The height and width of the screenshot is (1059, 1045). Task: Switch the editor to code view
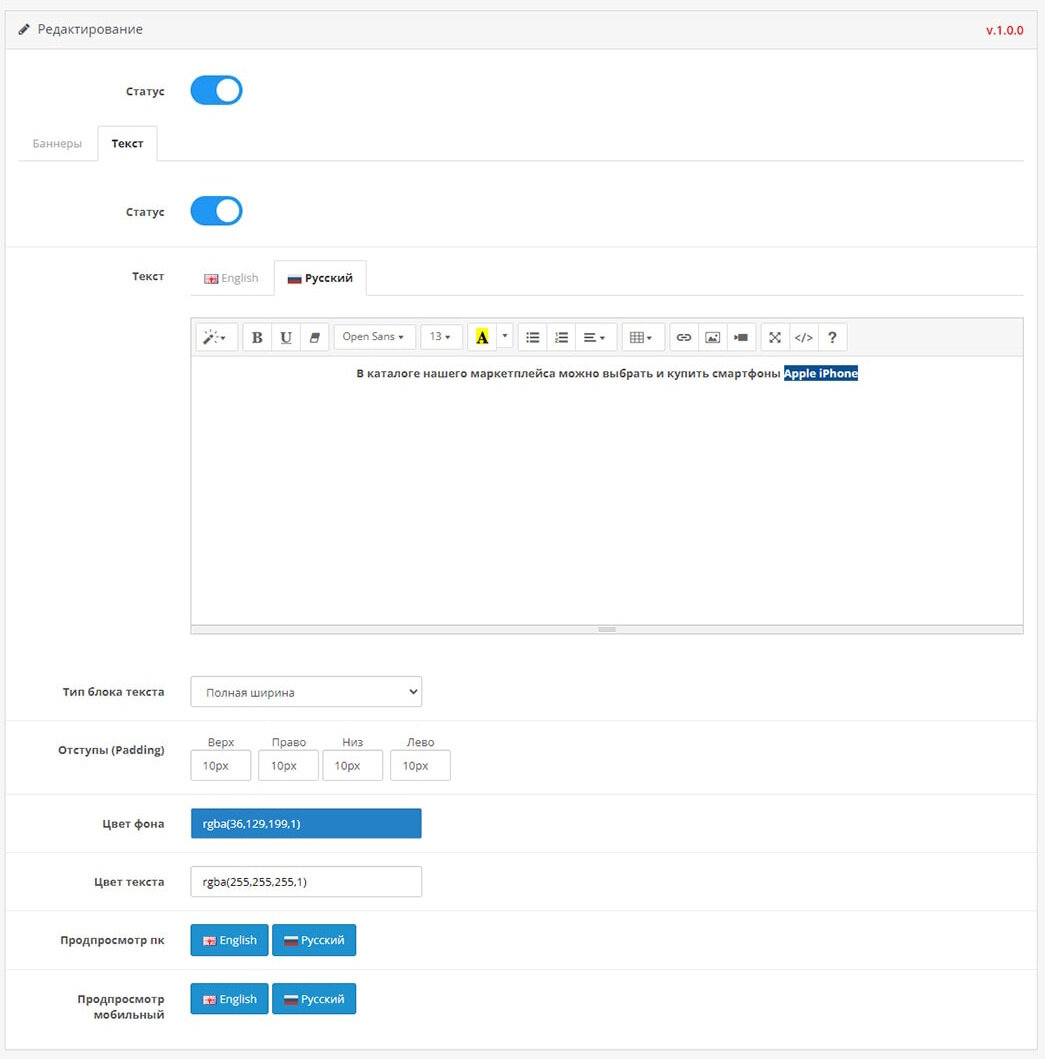tap(804, 338)
